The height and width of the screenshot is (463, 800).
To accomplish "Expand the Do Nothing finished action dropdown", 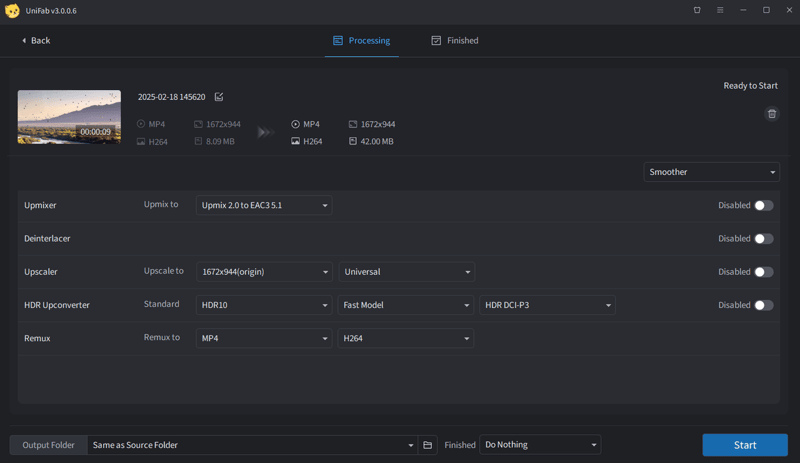I will pos(539,445).
